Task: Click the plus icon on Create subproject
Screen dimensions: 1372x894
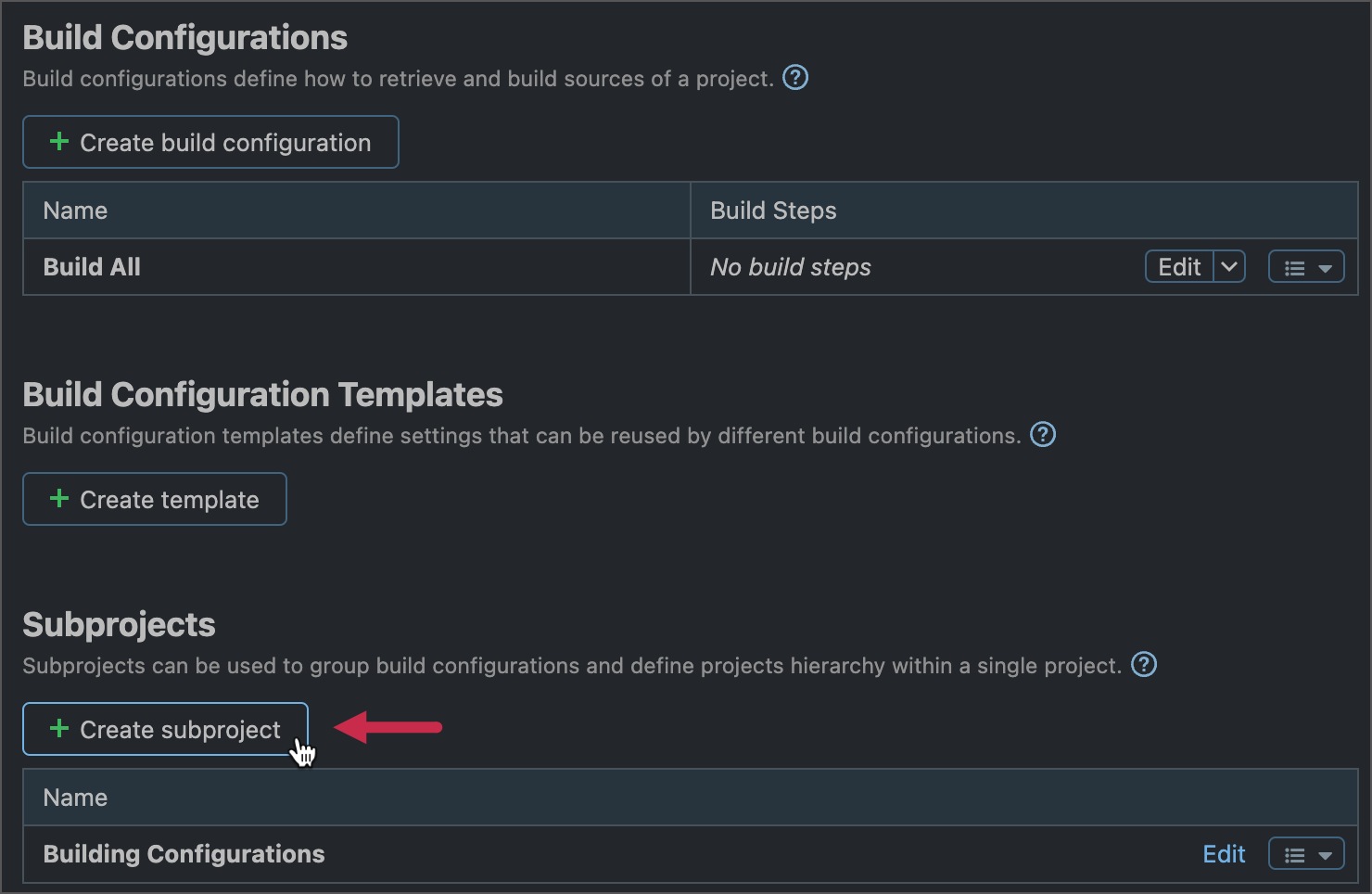Action: click(59, 729)
